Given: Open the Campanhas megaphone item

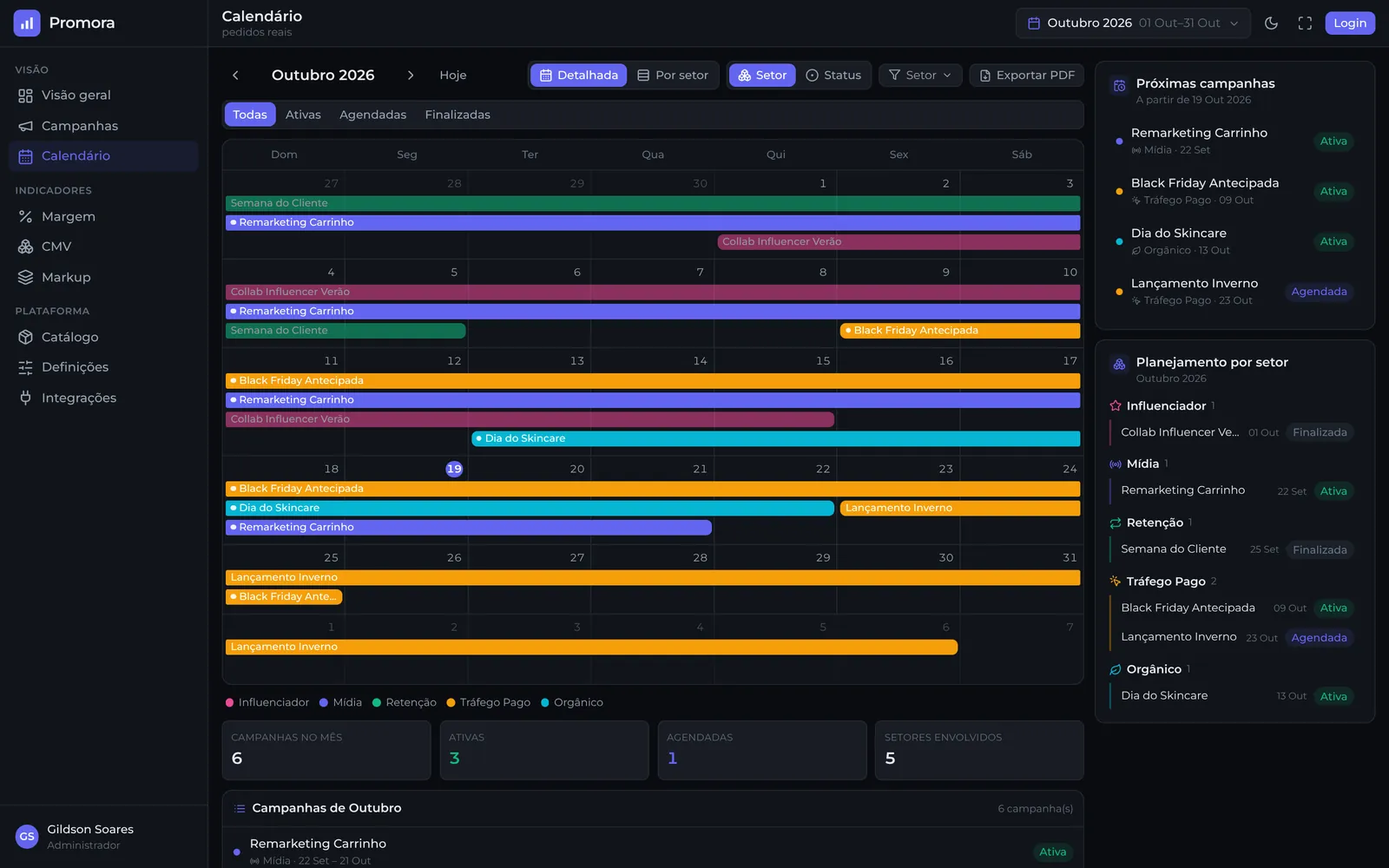Looking at the screenshot, I should (103, 126).
